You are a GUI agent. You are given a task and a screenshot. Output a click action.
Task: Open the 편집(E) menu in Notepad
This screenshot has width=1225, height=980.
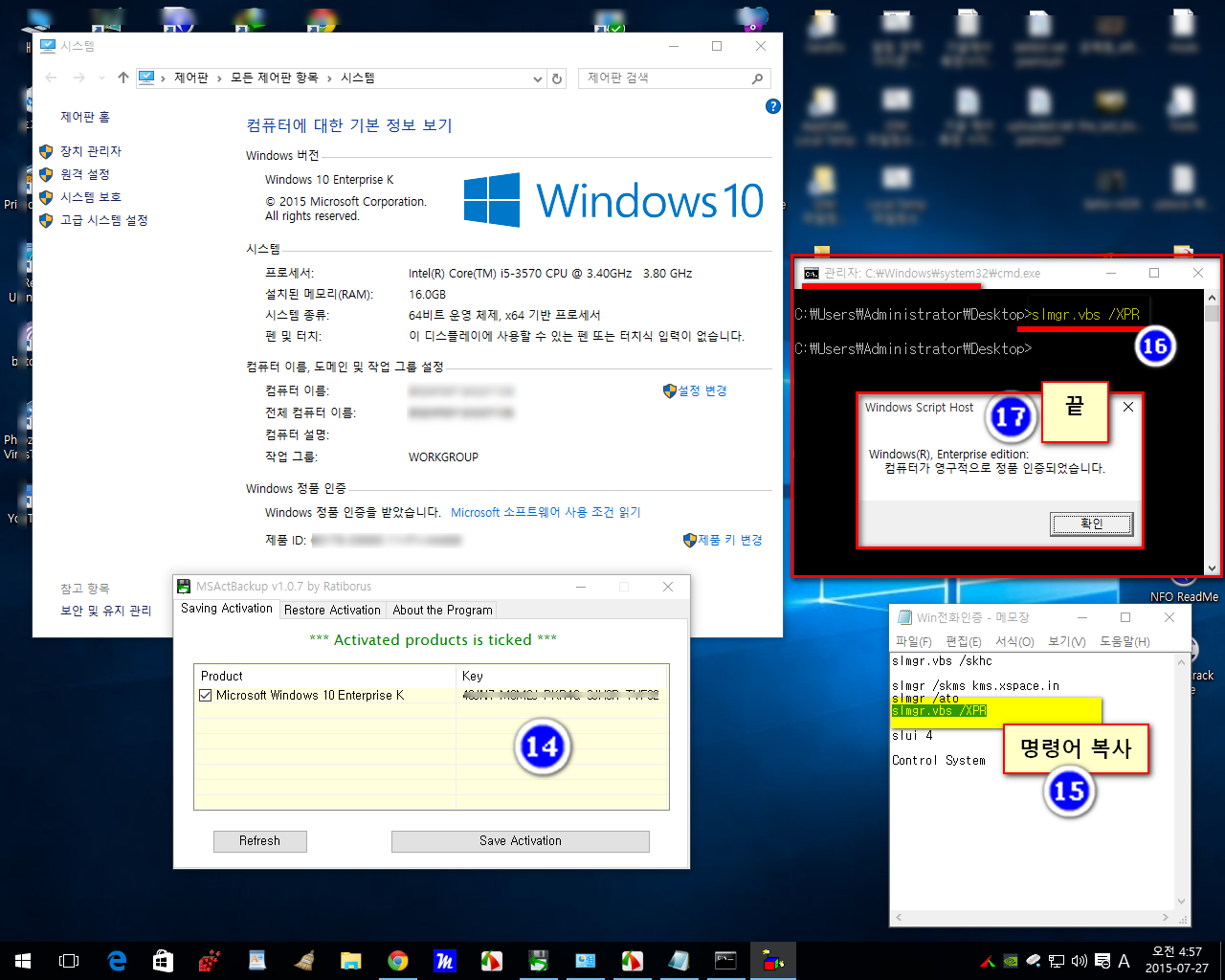coord(964,641)
